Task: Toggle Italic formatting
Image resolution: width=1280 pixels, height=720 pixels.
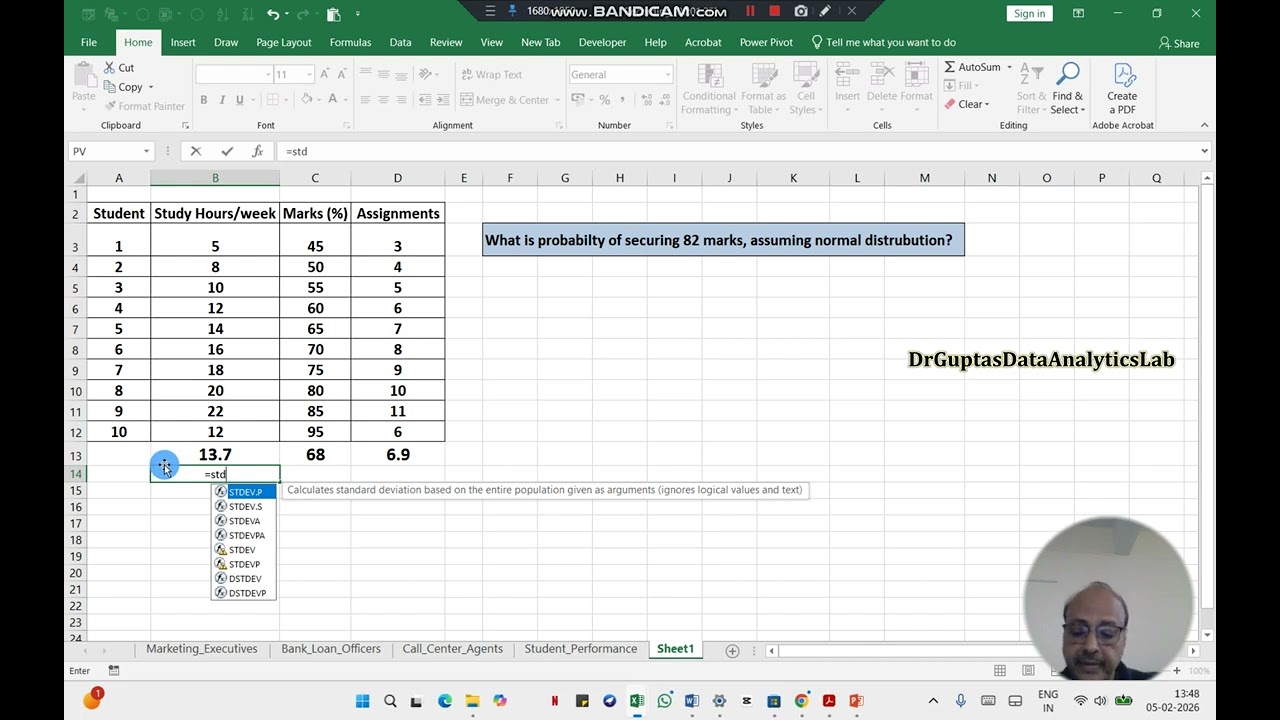Action: click(222, 100)
